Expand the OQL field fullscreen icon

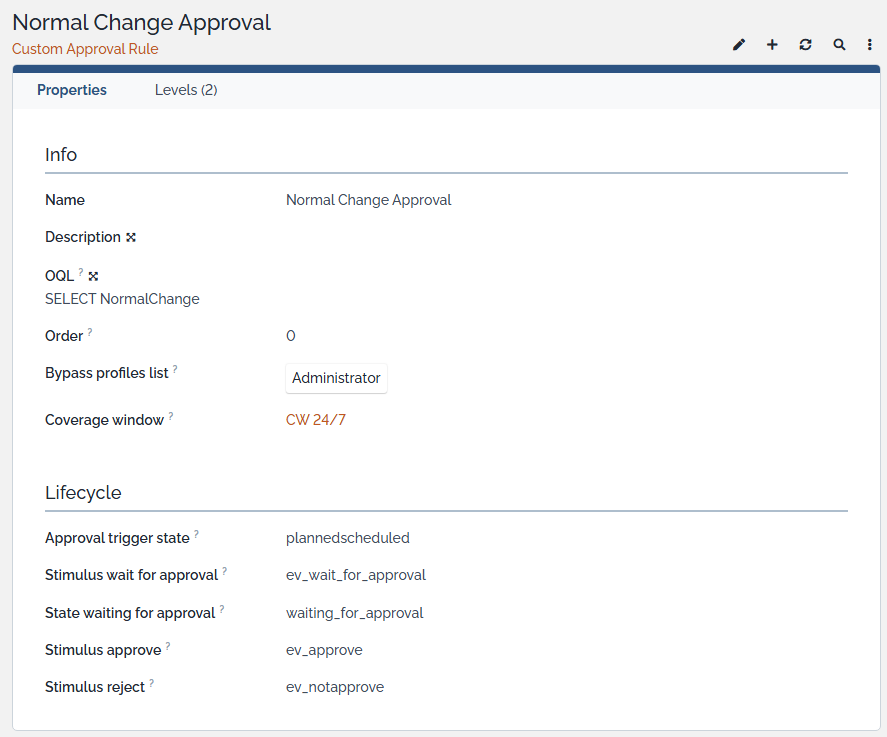pyautogui.click(x=94, y=276)
